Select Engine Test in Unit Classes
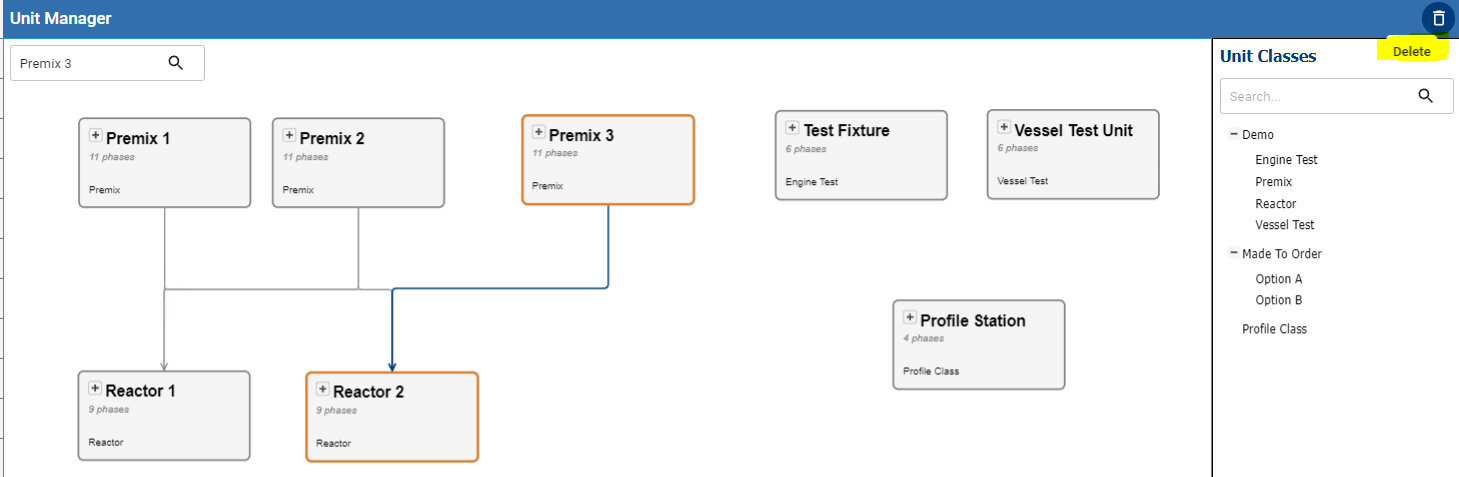The width and height of the screenshot is (1459, 477). coord(1286,160)
